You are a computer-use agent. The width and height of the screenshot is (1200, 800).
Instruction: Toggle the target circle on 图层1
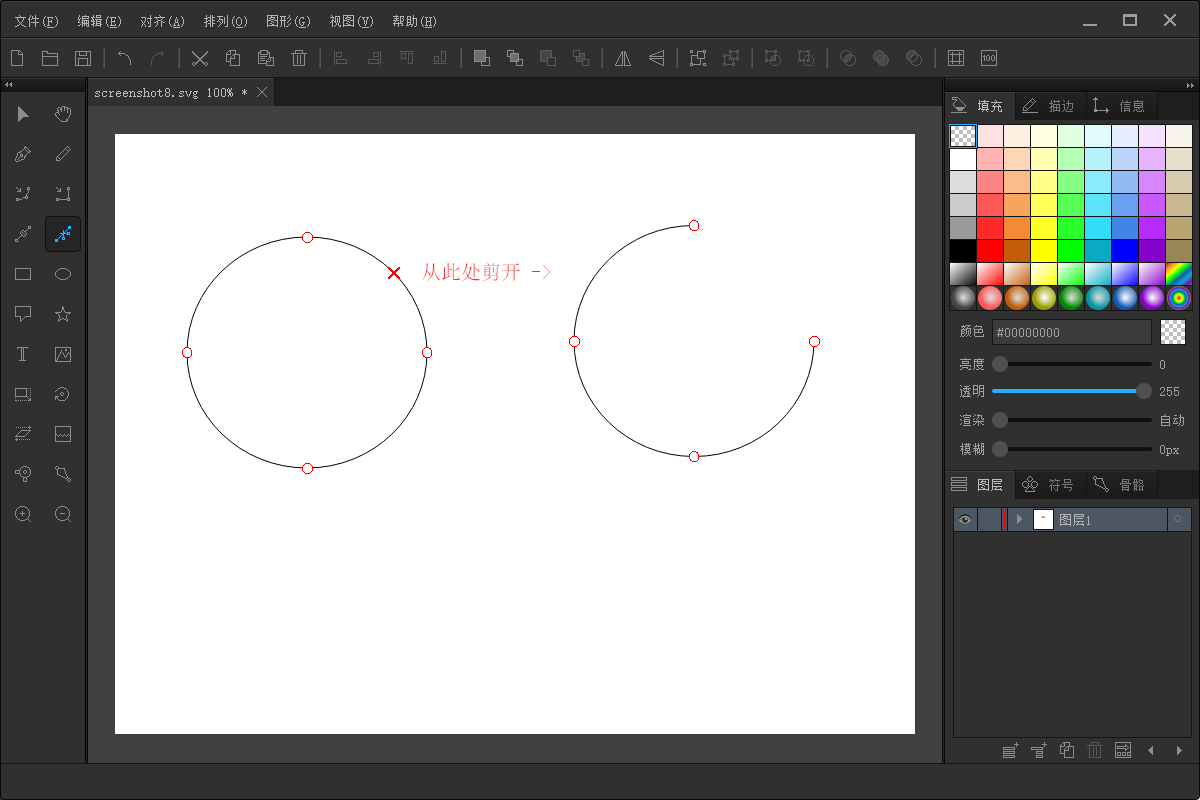(x=1178, y=519)
